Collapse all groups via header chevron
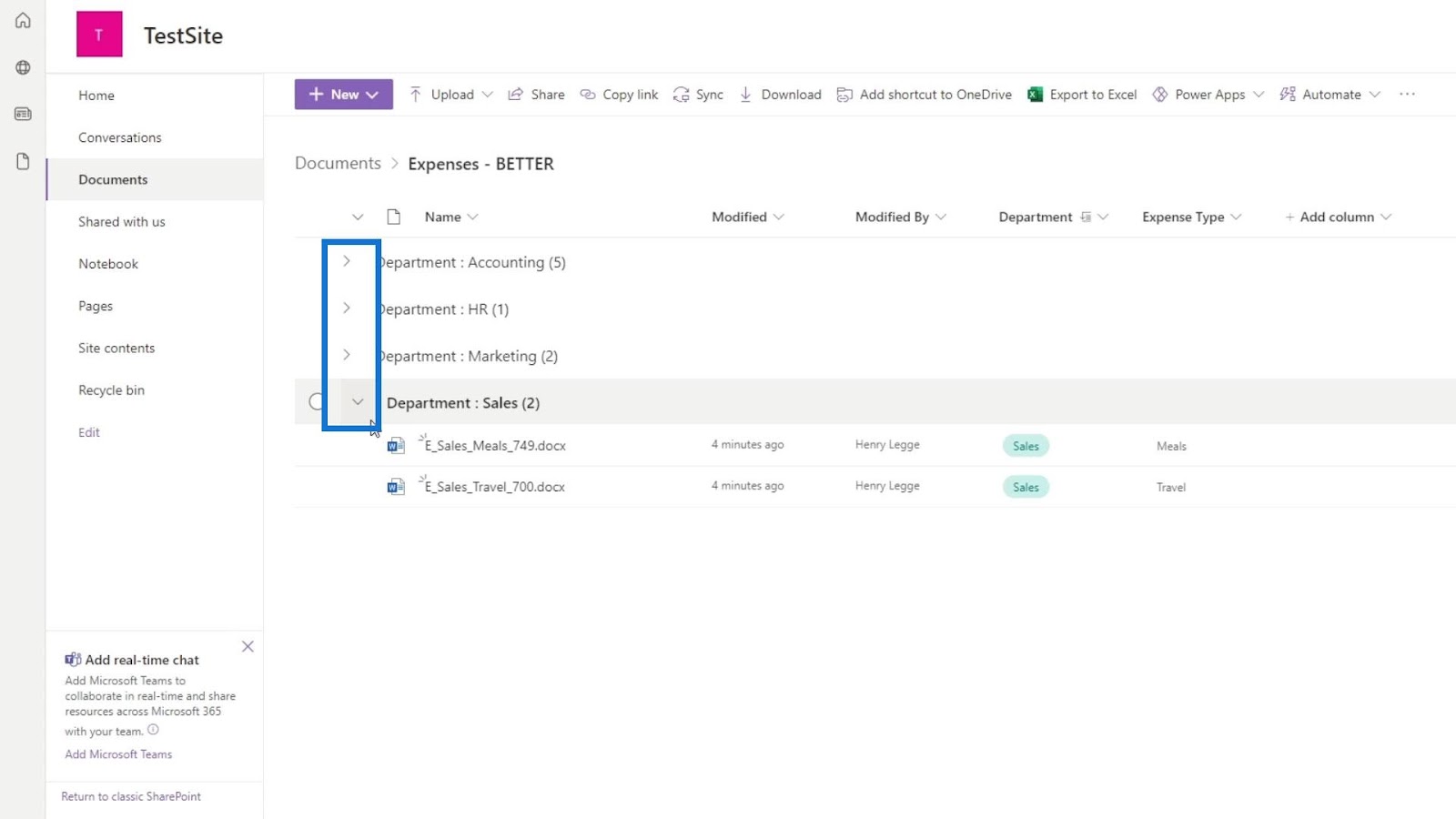The height and width of the screenshot is (819, 1456). coord(358,217)
